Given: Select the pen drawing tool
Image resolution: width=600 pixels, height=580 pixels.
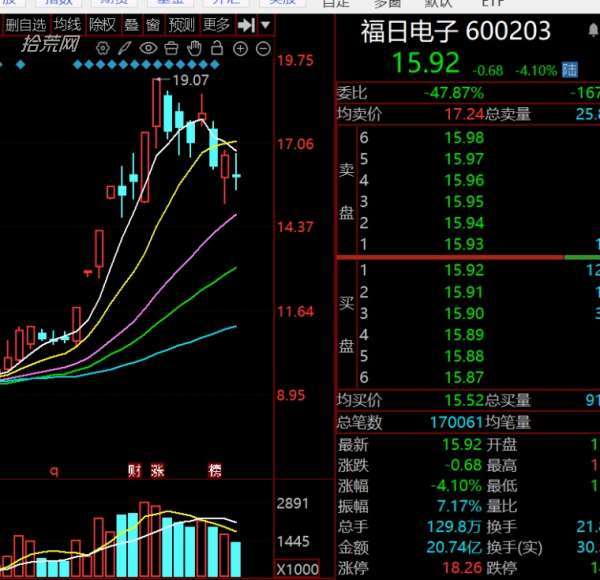Looking at the screenshot, I should coord(125,49).
